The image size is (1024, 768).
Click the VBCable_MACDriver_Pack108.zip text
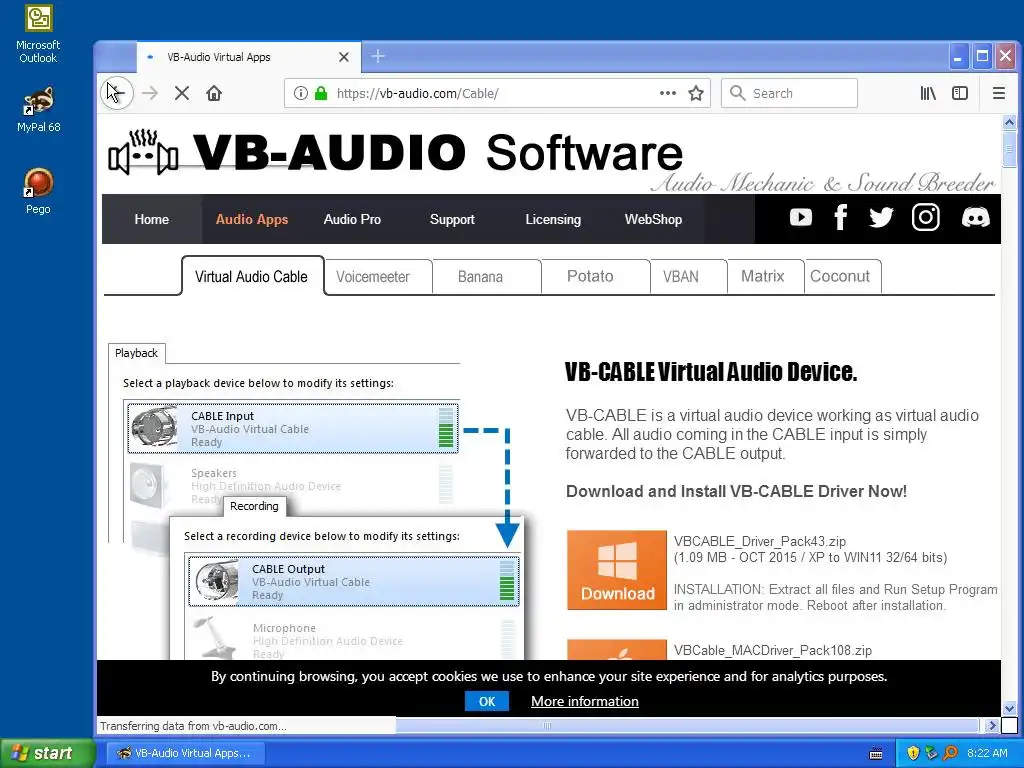(x=773, y=650)
